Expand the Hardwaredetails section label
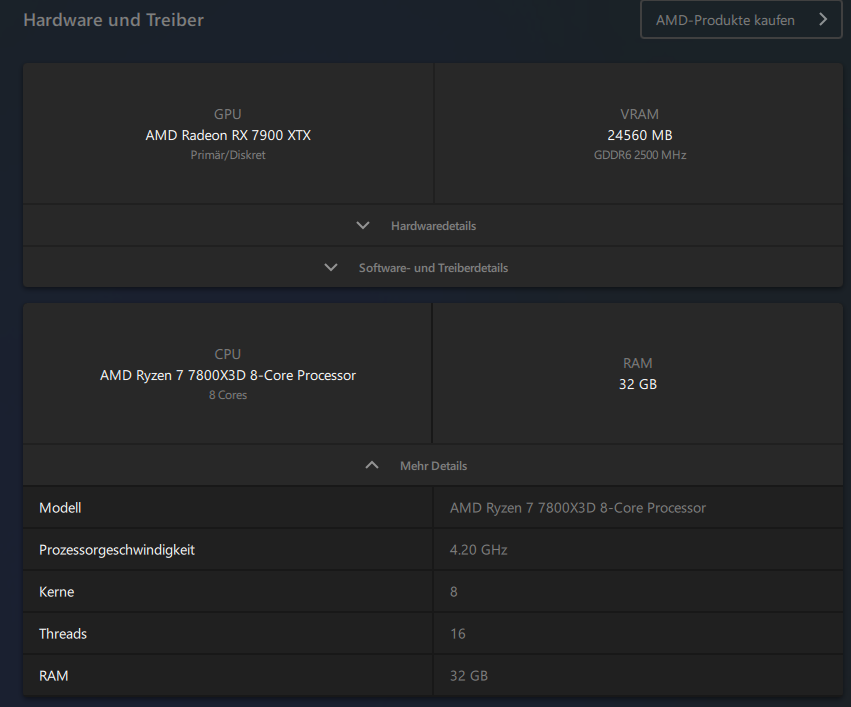 click(x=433, y=226)
